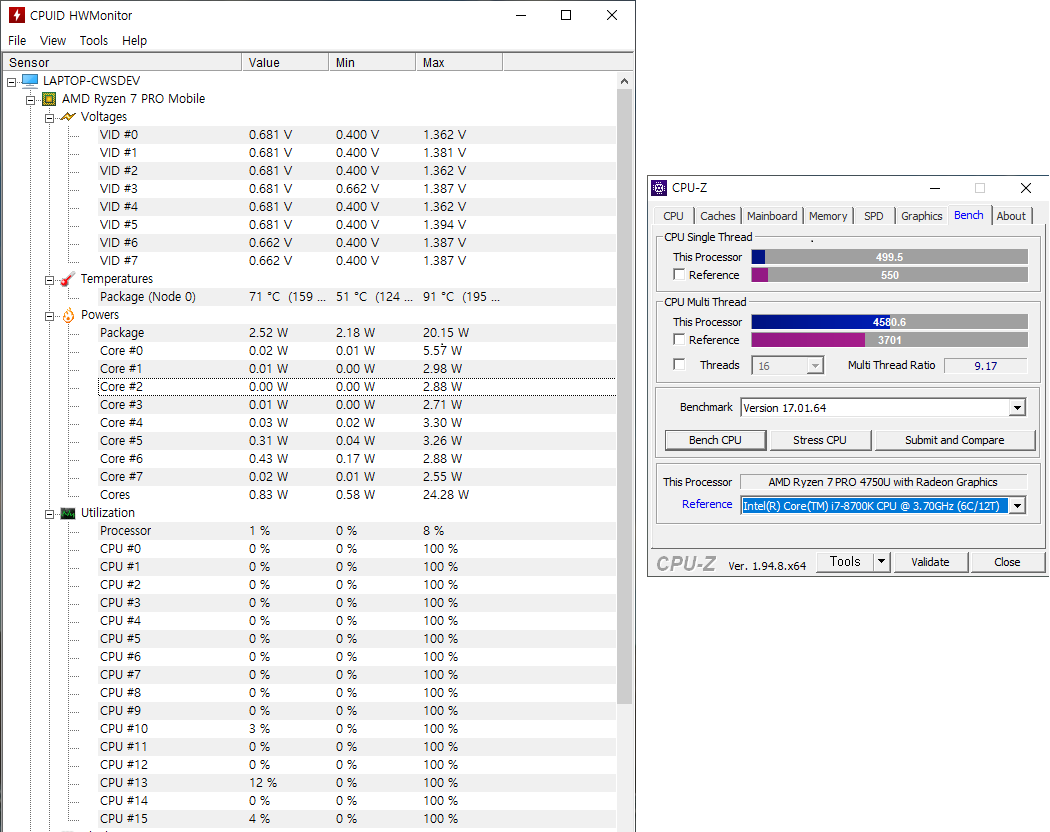This screenshot has height=832, width=1050.
Task: Select the Core #6 power row
Action: (357, 459)
